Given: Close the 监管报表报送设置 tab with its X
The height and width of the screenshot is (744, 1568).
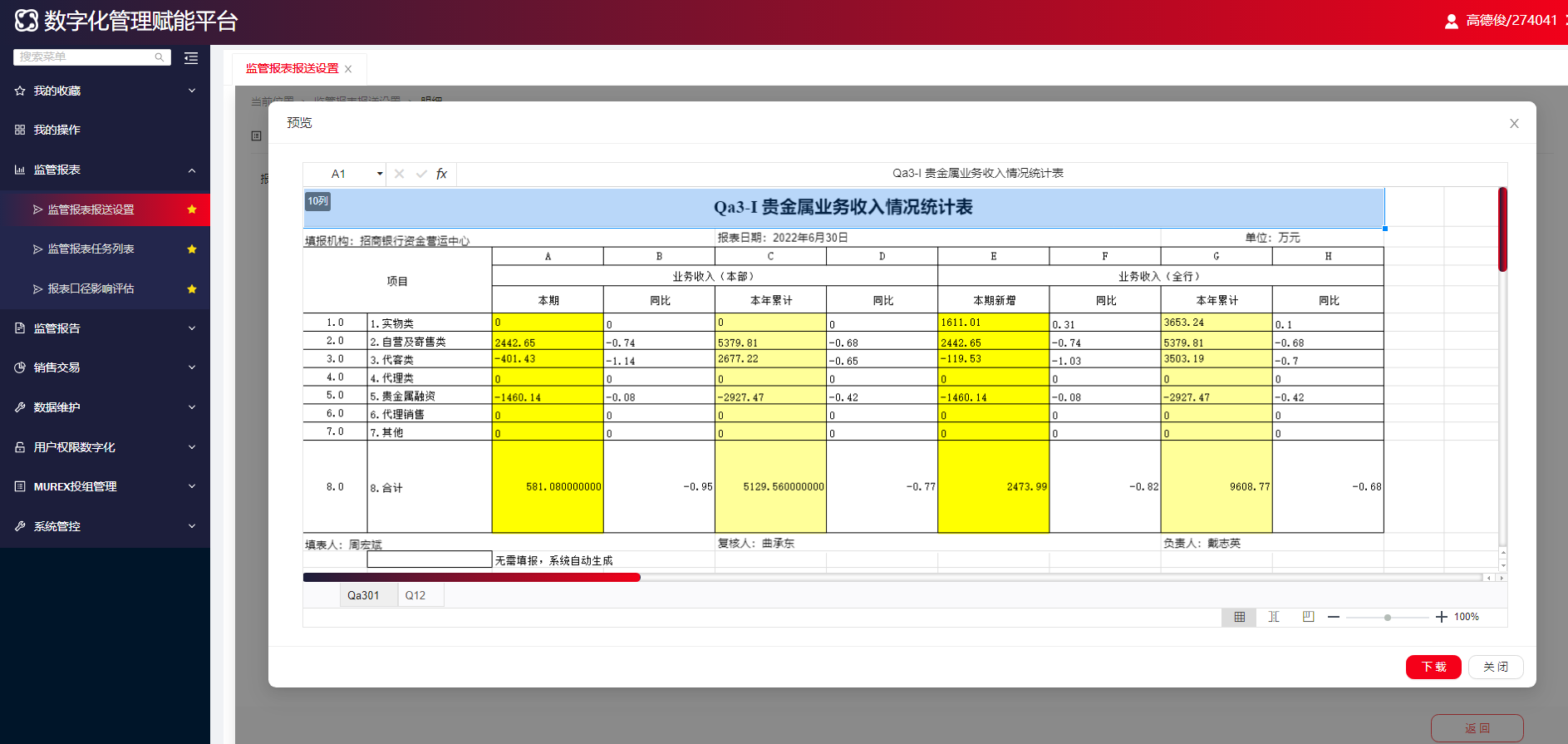Looking at the screenshot, I should [348, 69].
